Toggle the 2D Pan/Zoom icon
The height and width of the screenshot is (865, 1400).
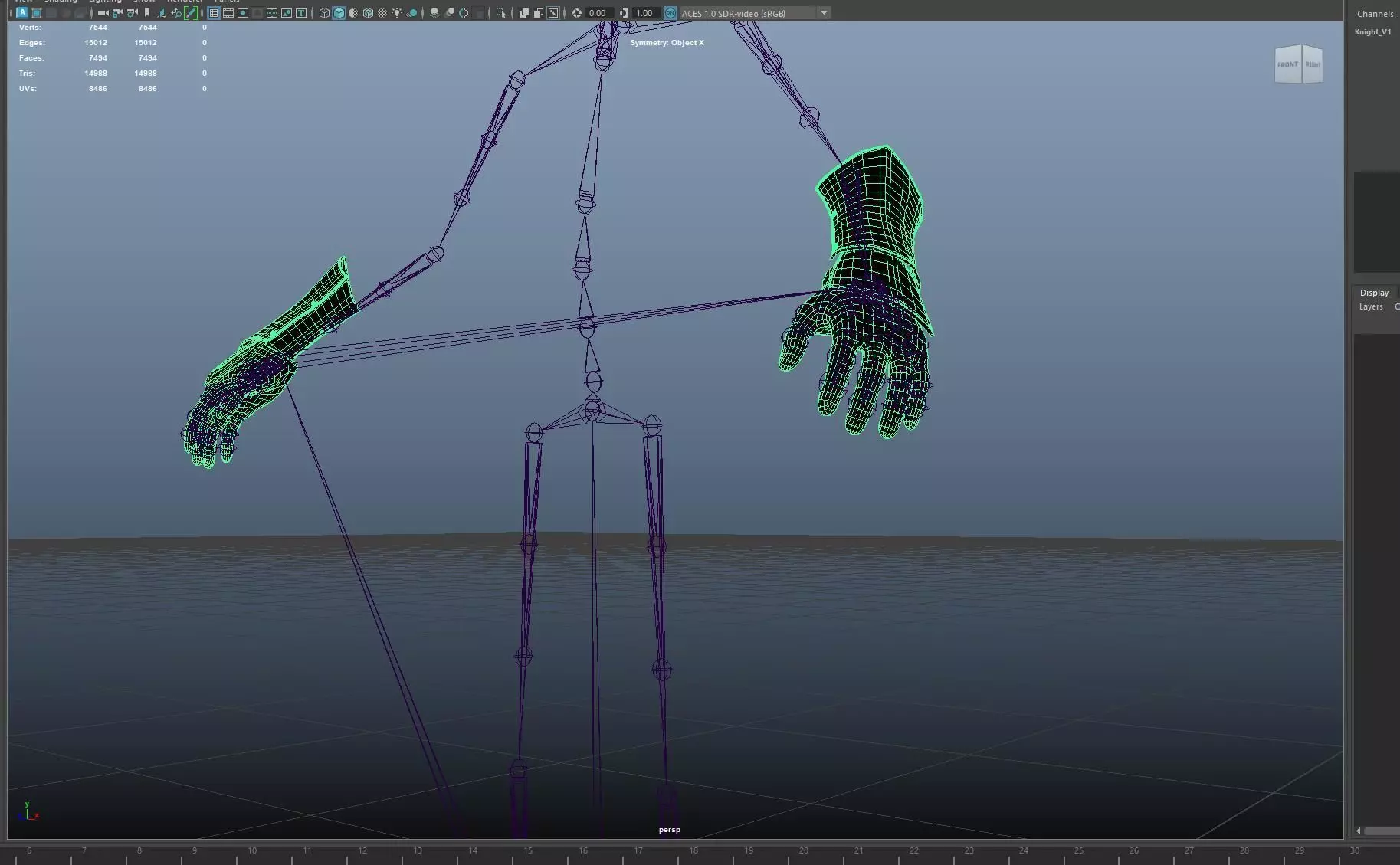(x=176, y=13)
